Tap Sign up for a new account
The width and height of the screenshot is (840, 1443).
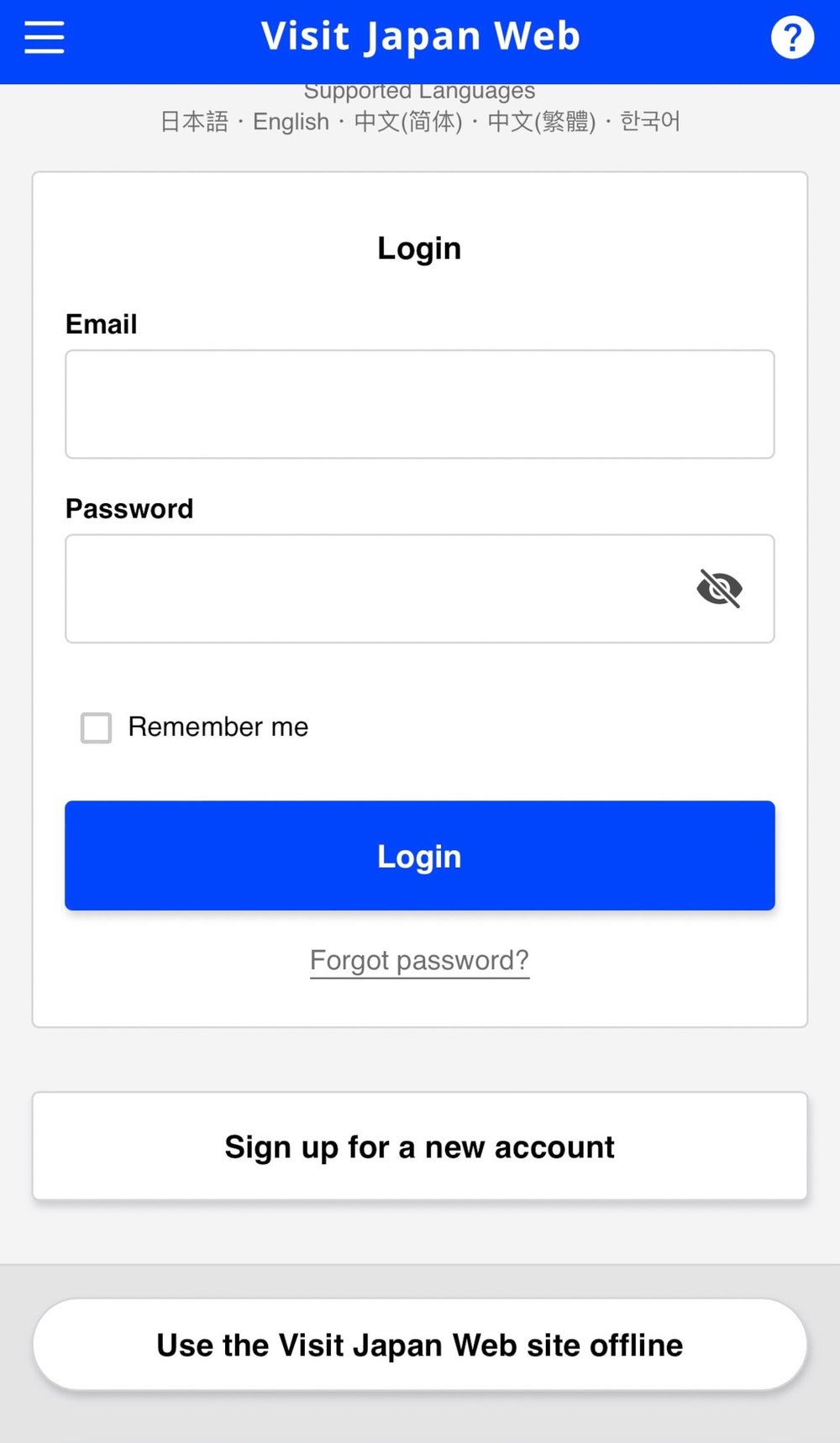(x=419, y=1147)
